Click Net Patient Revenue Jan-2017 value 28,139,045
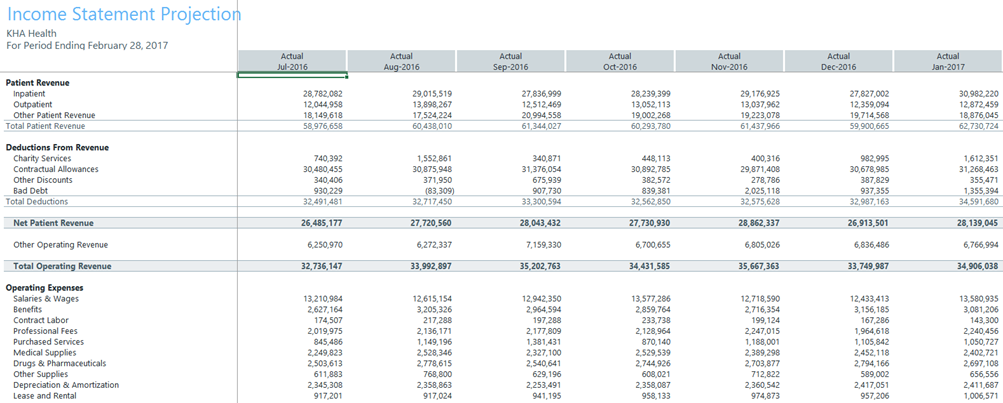 pyautogui.click(x=978, y=223)
